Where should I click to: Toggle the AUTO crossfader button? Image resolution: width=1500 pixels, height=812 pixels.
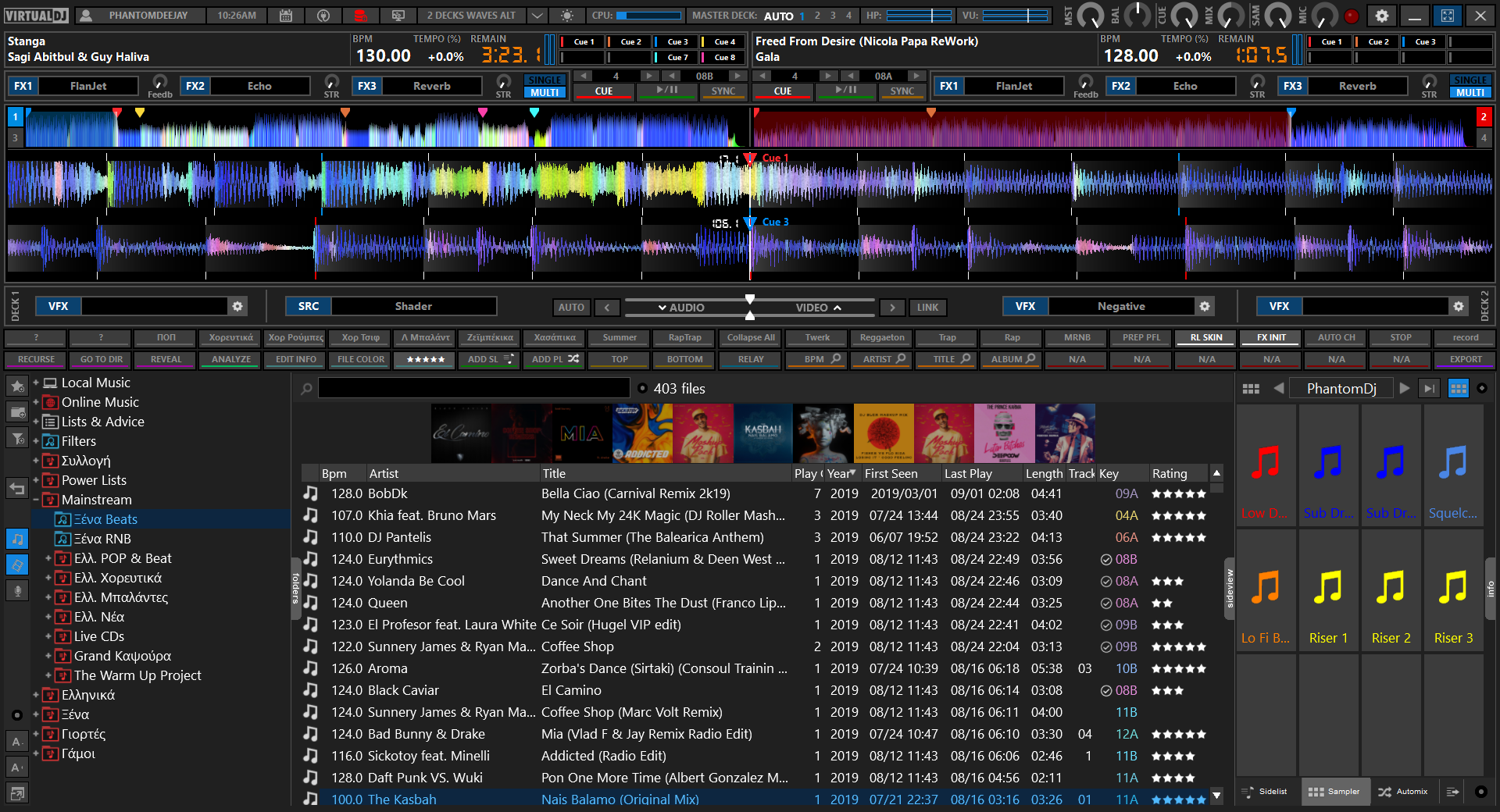[571, 308]
